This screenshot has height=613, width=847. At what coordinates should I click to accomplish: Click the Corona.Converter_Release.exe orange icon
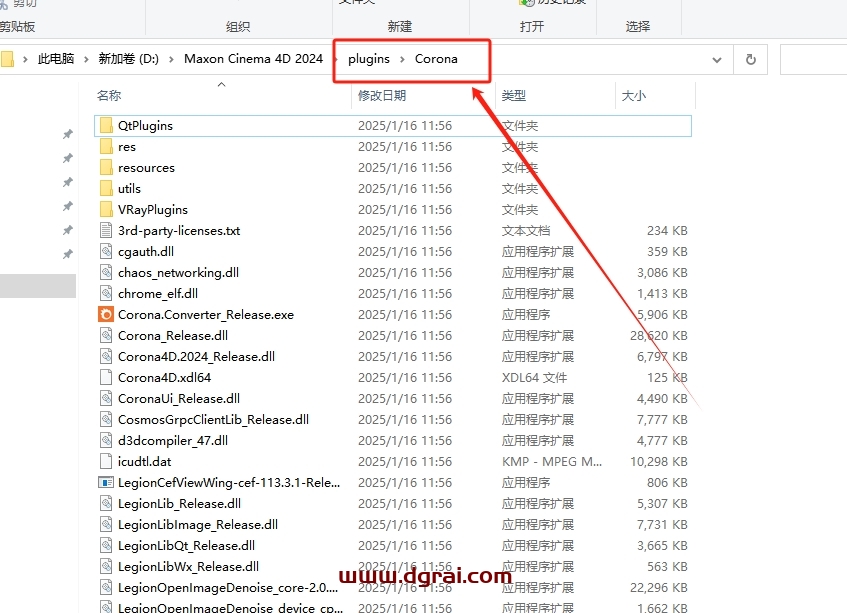coord(106,314)
